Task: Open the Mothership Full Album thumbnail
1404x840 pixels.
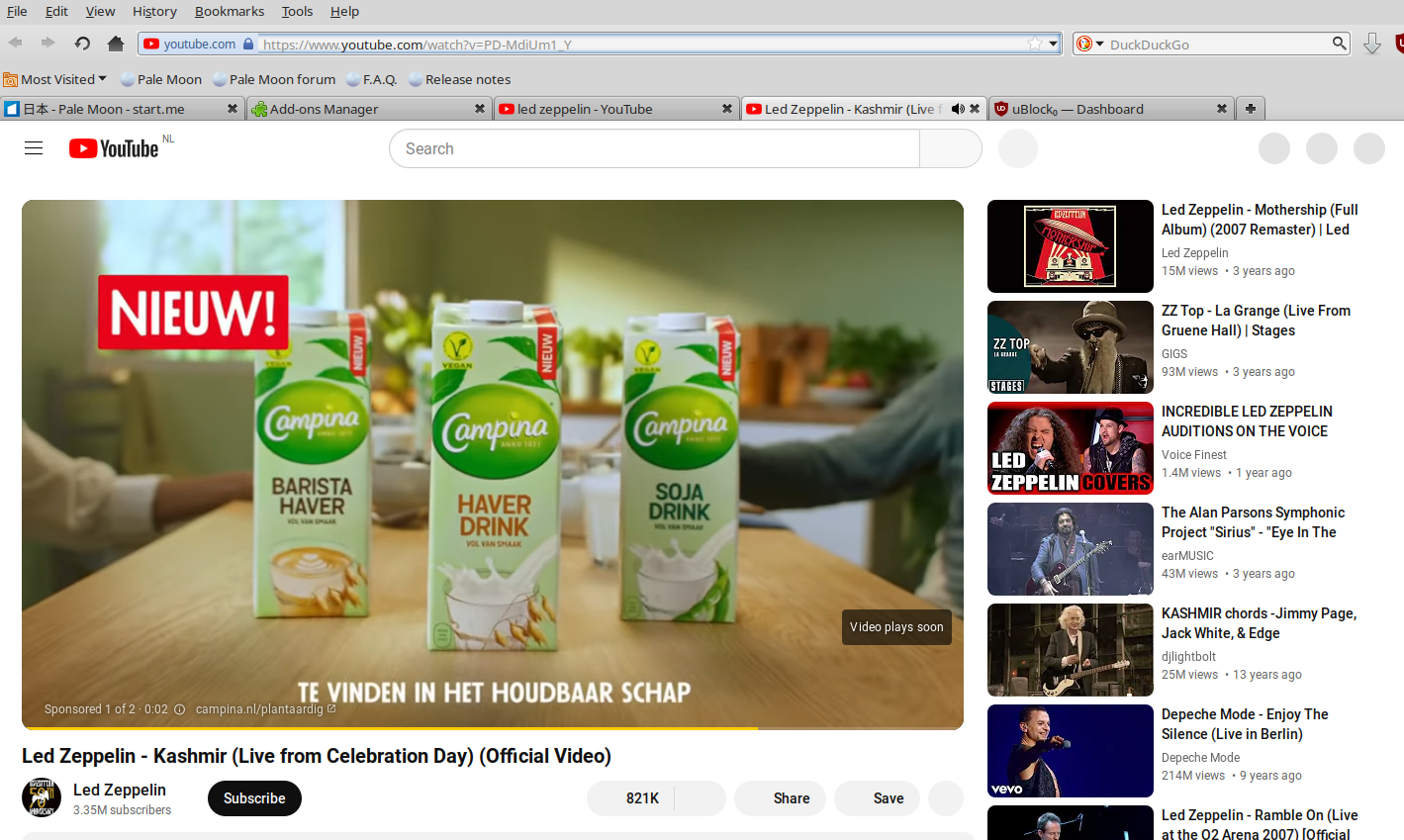Action: click(x=1071, y=246)
